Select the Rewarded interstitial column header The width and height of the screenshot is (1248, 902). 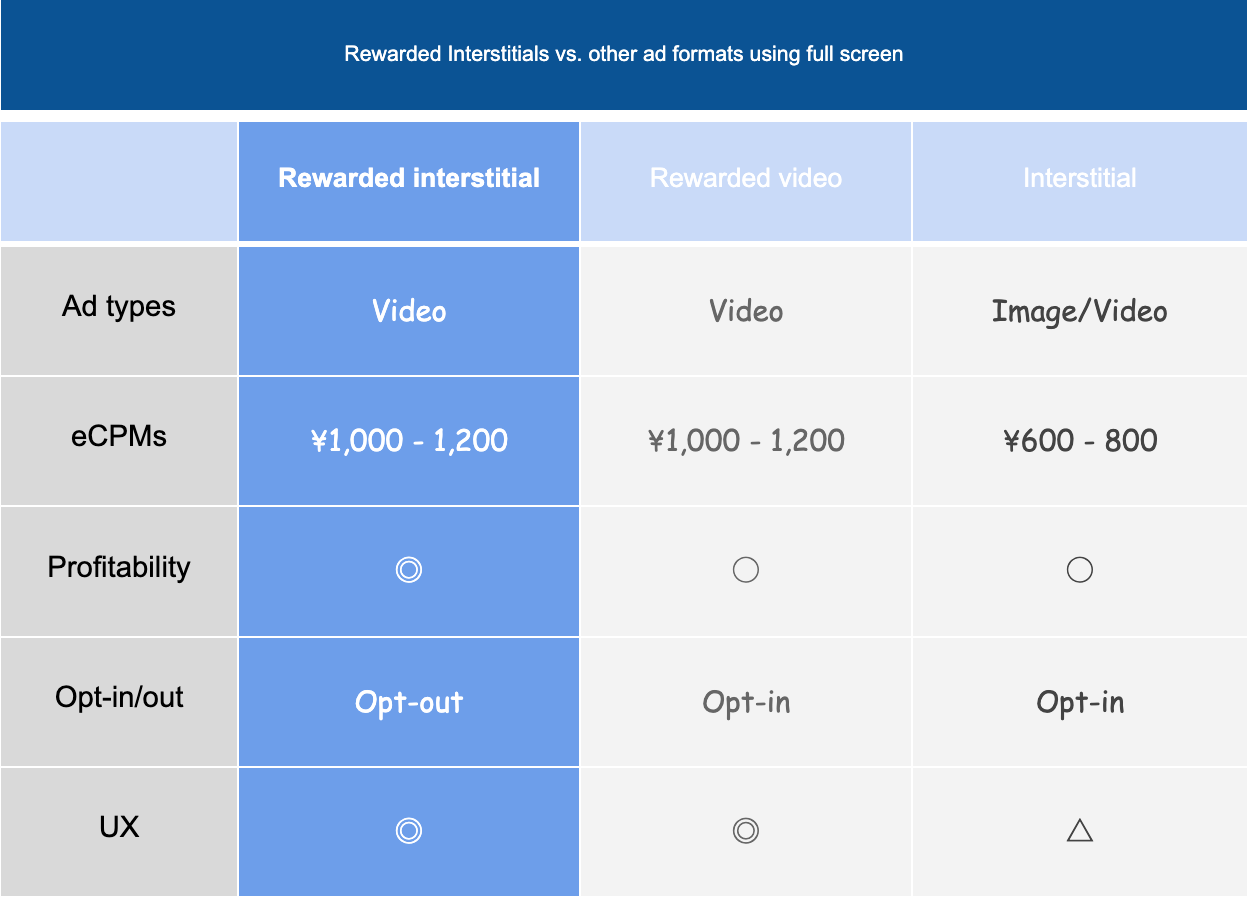408,179
